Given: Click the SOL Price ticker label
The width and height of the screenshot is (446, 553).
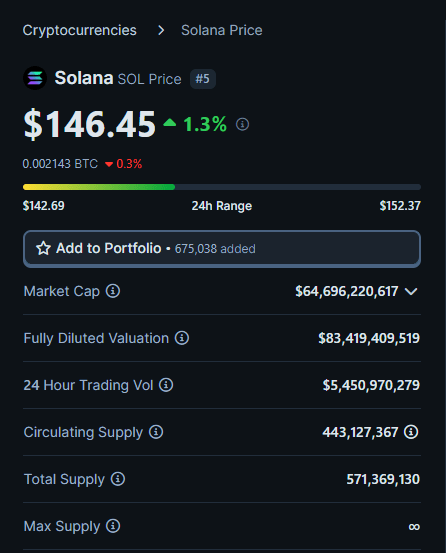Looking at the screenshot, I should coord(149,79).
